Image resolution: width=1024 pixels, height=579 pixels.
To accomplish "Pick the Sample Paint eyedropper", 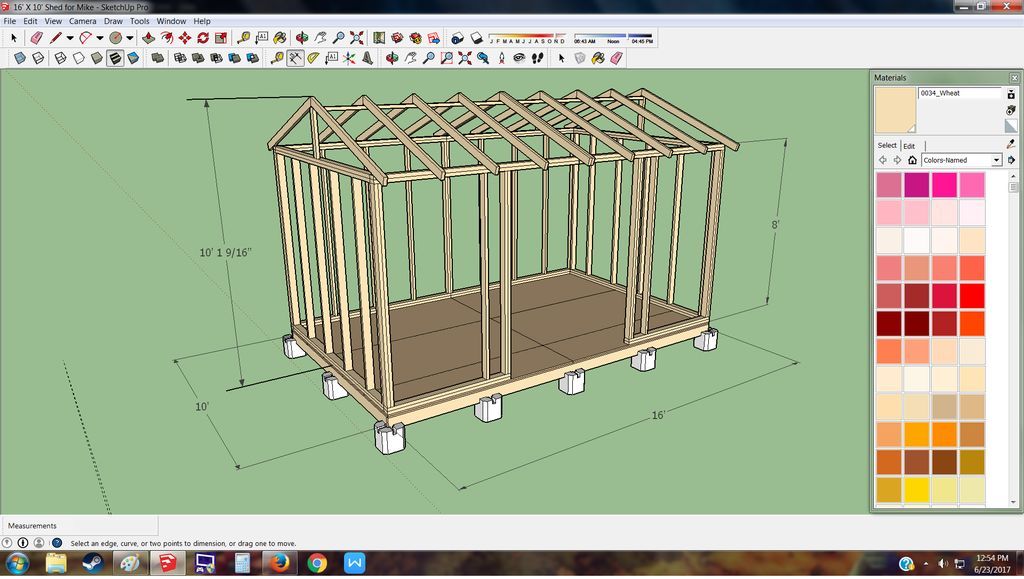I will click(x=1011, y=144).
